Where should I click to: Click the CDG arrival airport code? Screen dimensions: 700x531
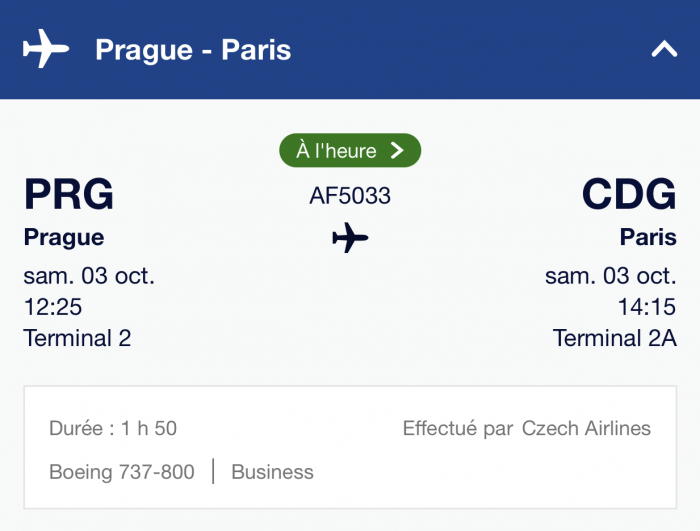coord(629,194)
